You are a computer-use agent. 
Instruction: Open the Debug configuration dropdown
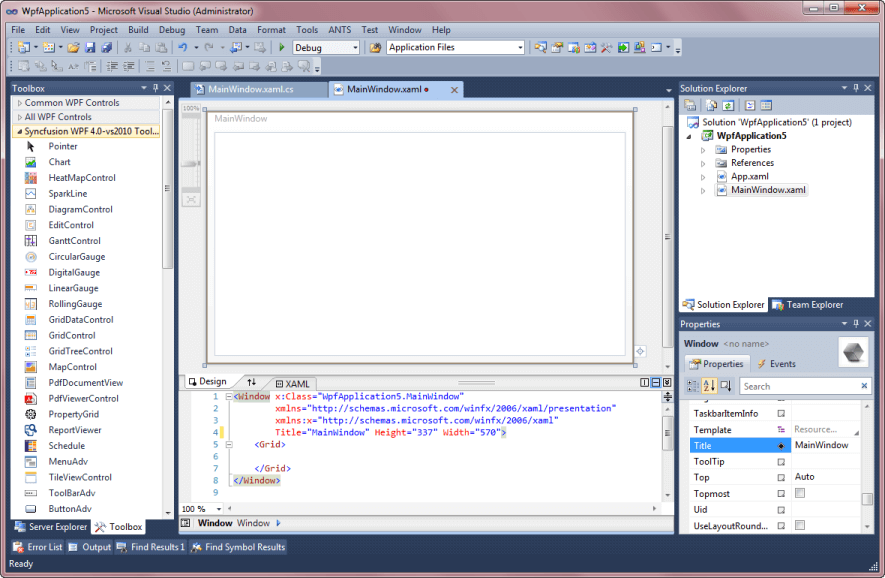coord(355,48)
